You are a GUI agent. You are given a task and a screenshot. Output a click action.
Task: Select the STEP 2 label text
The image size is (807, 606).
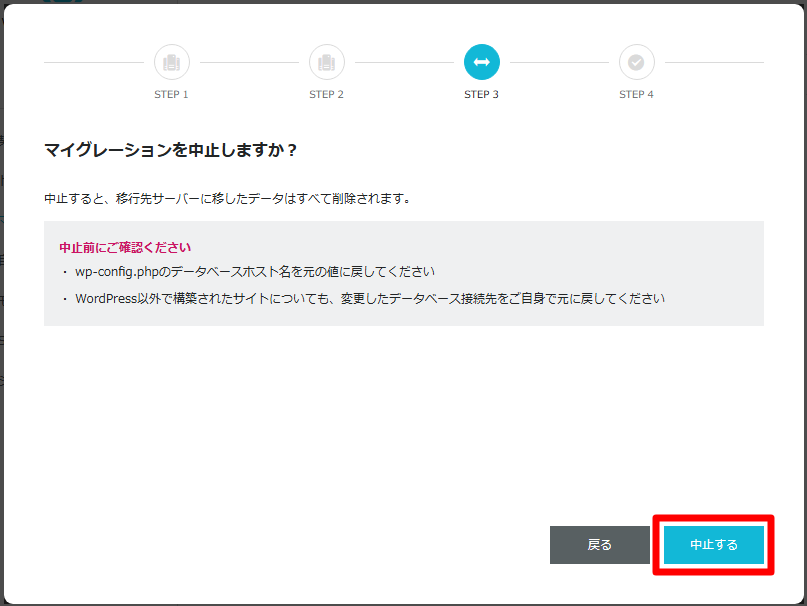pyautogui.click(x=326, y=93)
